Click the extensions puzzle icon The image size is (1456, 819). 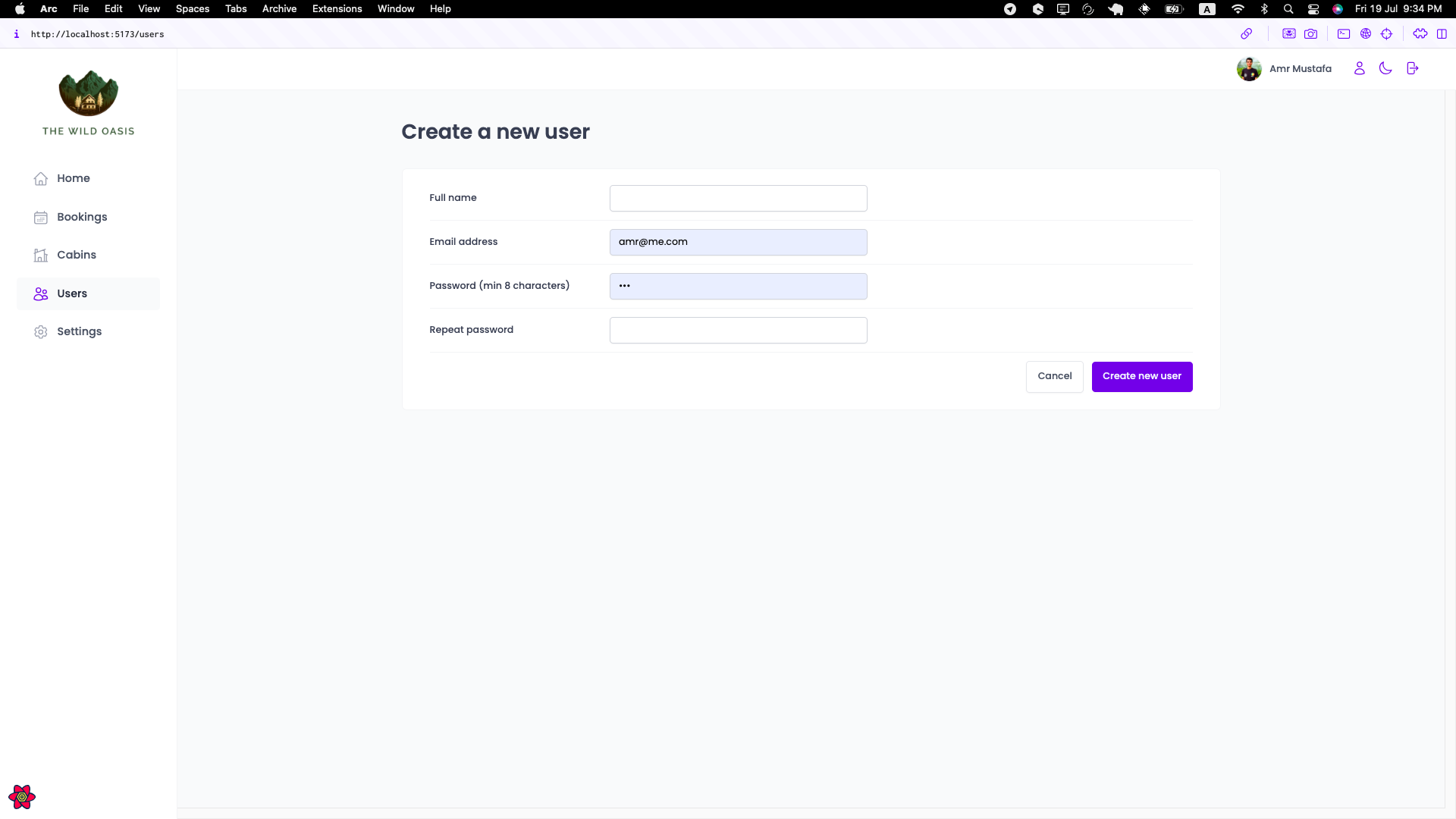(1420, 34)
